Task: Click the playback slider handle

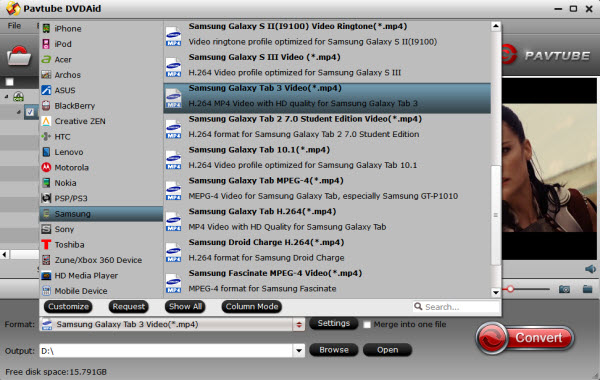Action: pyautogui.click(x=510, y=289)
